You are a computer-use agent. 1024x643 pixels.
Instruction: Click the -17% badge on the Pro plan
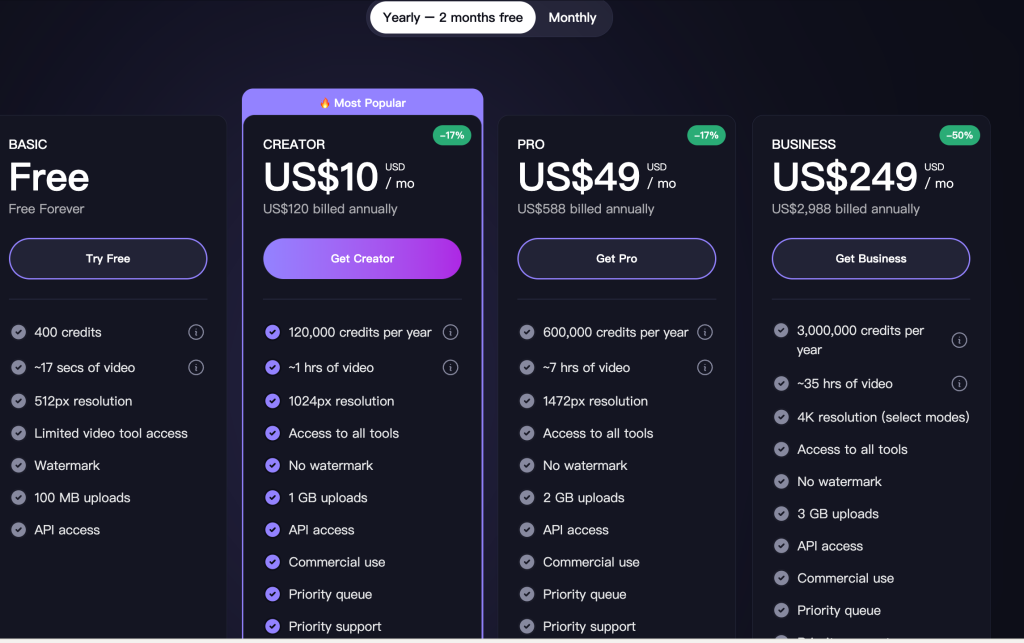(706, 135)
